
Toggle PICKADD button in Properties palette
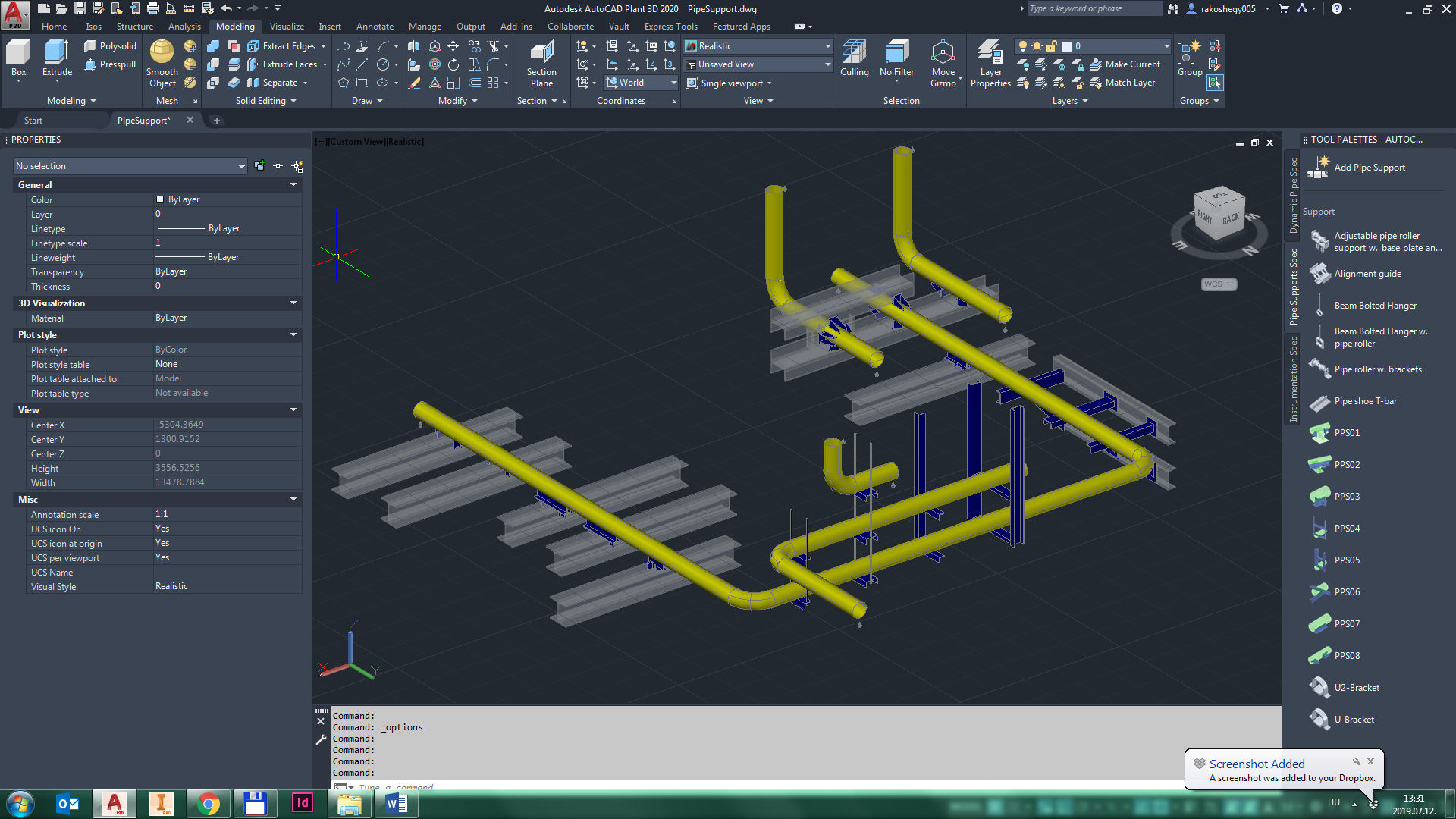(259, 166)
